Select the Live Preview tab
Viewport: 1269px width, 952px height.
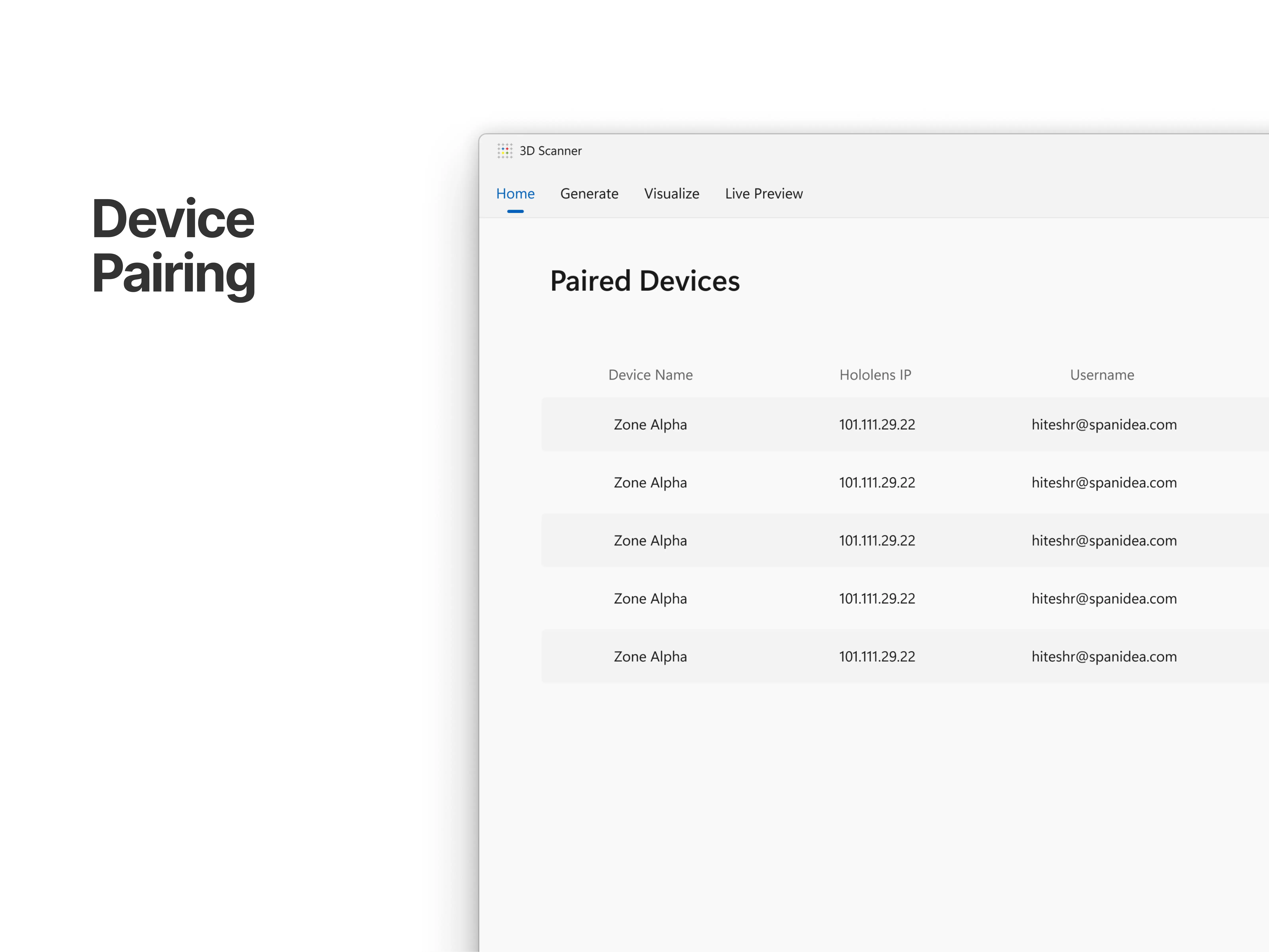[x=764, y=194]
